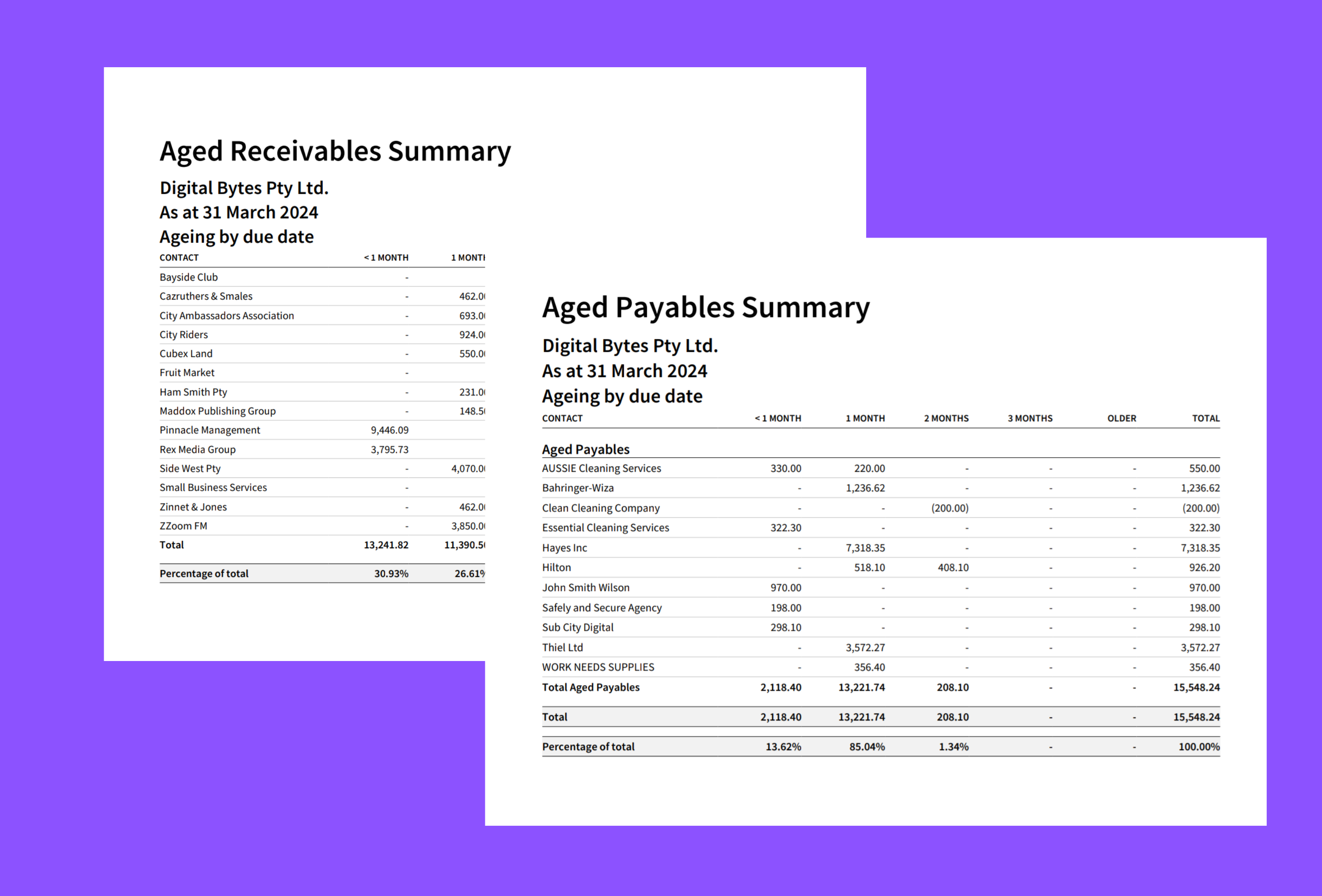Click the Aged Payables section heading
1322x896 pixels.
point(585,449)
